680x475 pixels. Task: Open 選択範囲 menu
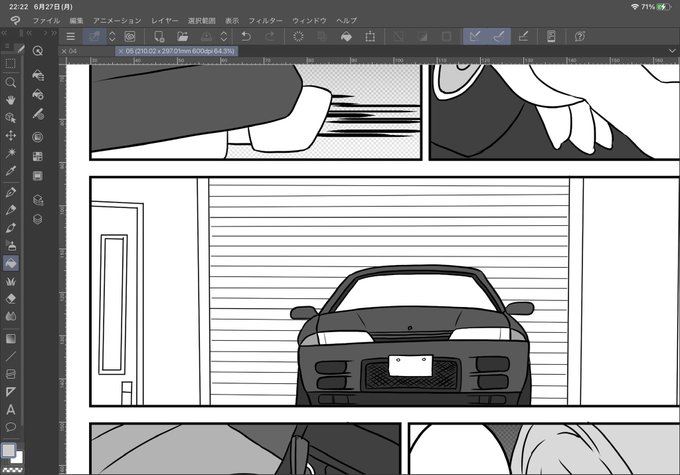[202, 20]
